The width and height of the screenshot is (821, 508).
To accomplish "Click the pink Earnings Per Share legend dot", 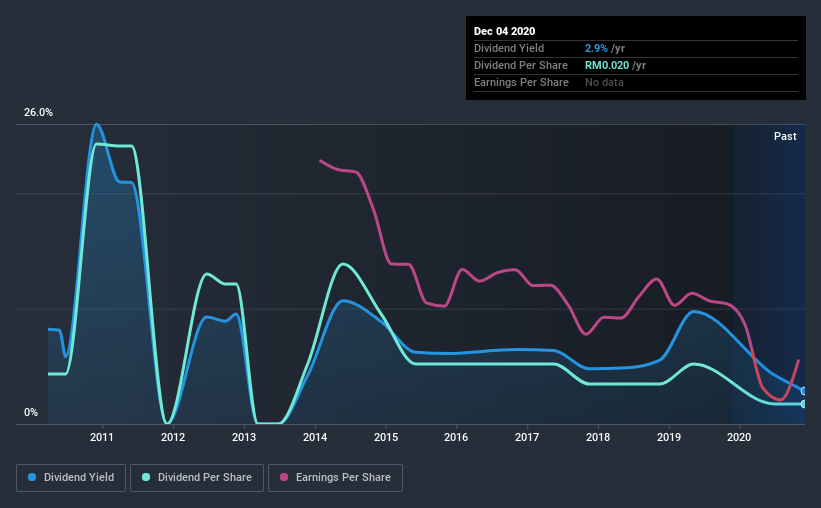I will click(284, 477).
